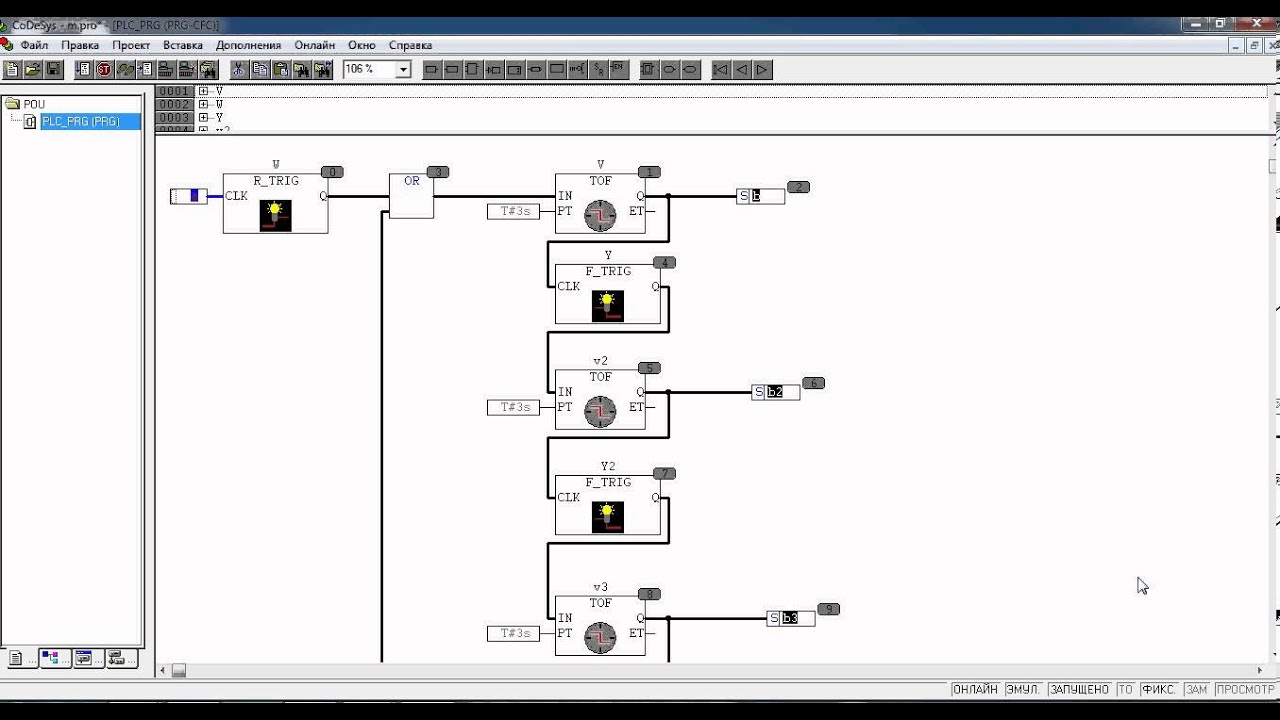1280x720 pixels.
Task: Open the Проект menu
Action: coord(131,45)
